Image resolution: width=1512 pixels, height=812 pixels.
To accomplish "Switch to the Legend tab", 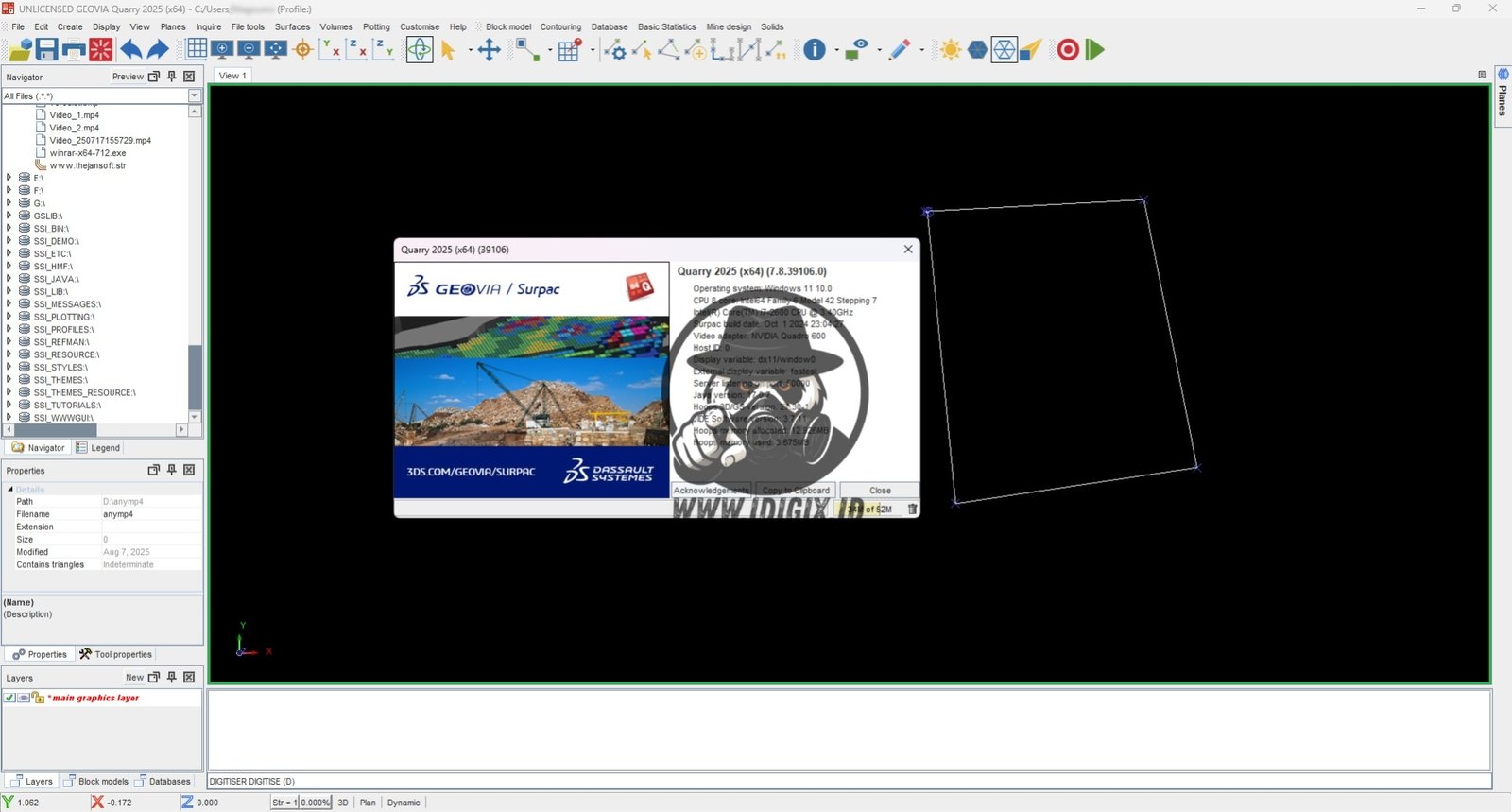I will click(x=98, y=448).
